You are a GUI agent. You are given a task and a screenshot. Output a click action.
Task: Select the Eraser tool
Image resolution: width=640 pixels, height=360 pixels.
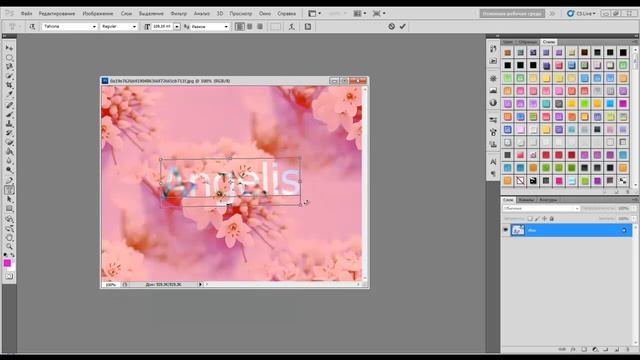coord(9,142)
